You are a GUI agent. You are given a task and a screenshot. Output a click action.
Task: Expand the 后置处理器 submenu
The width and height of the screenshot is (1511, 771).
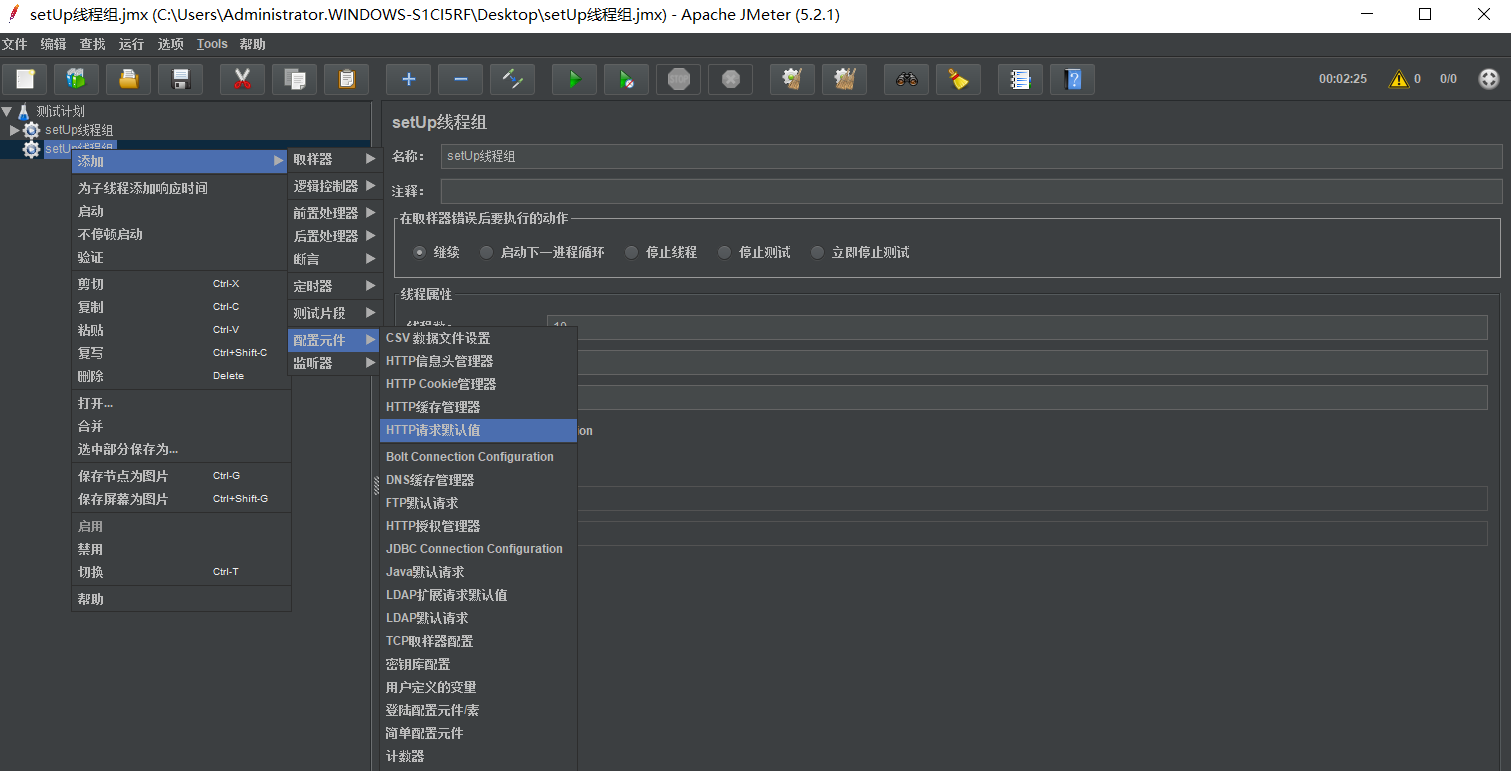(335, 236)
